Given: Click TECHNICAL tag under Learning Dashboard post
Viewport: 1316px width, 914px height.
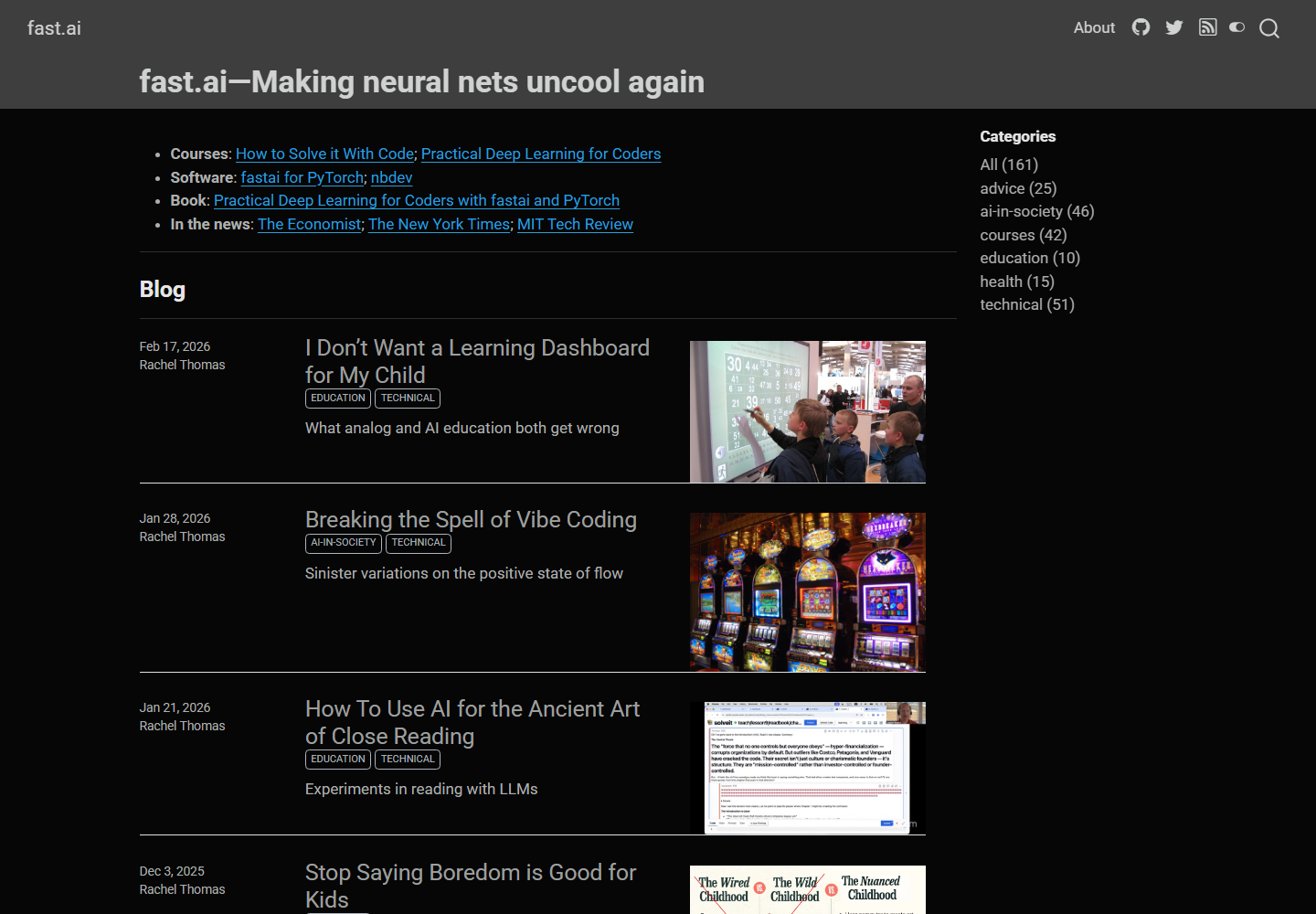Looking at the screenshot, I should tap(408, 399).
